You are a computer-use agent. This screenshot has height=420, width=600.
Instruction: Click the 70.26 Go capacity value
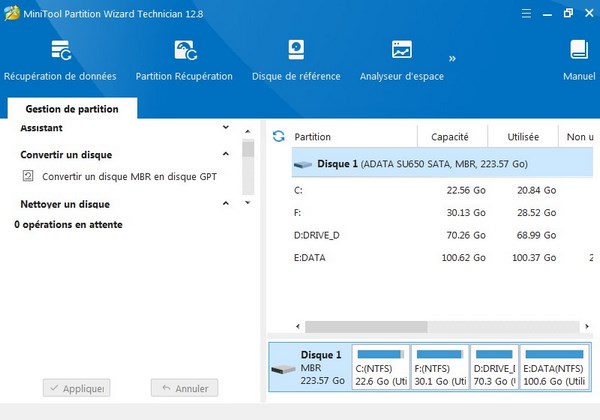pos(466,235)
